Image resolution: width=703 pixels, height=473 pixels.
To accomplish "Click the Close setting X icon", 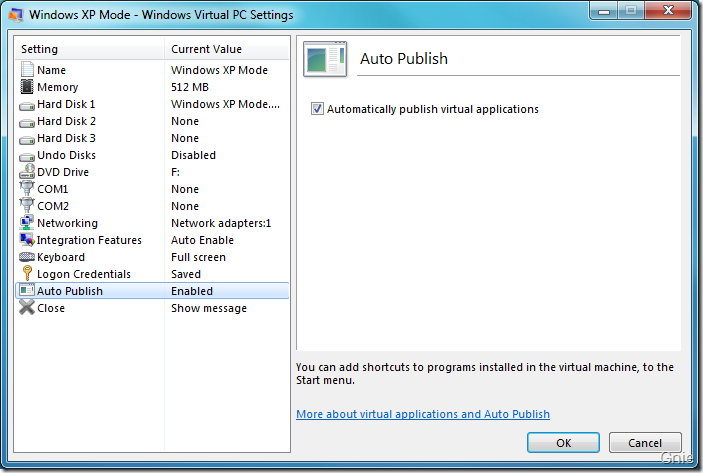I will pos(27,308).
